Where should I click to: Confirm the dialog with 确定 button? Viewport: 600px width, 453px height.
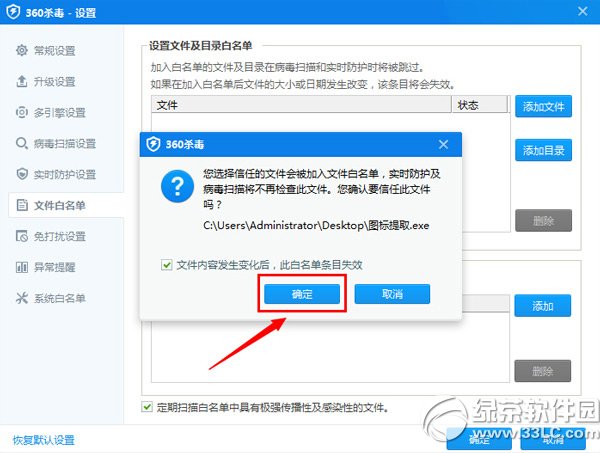[302, 294]
